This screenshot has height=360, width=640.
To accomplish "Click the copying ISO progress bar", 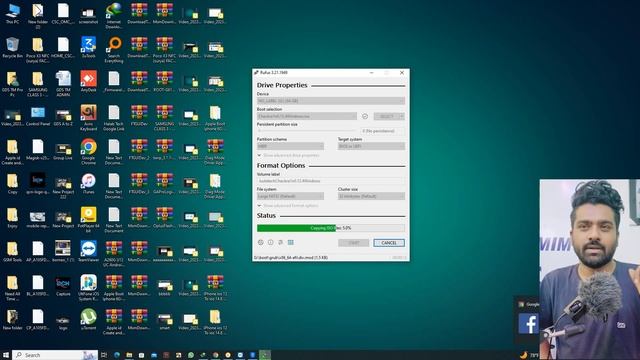I will pos(331,228).
